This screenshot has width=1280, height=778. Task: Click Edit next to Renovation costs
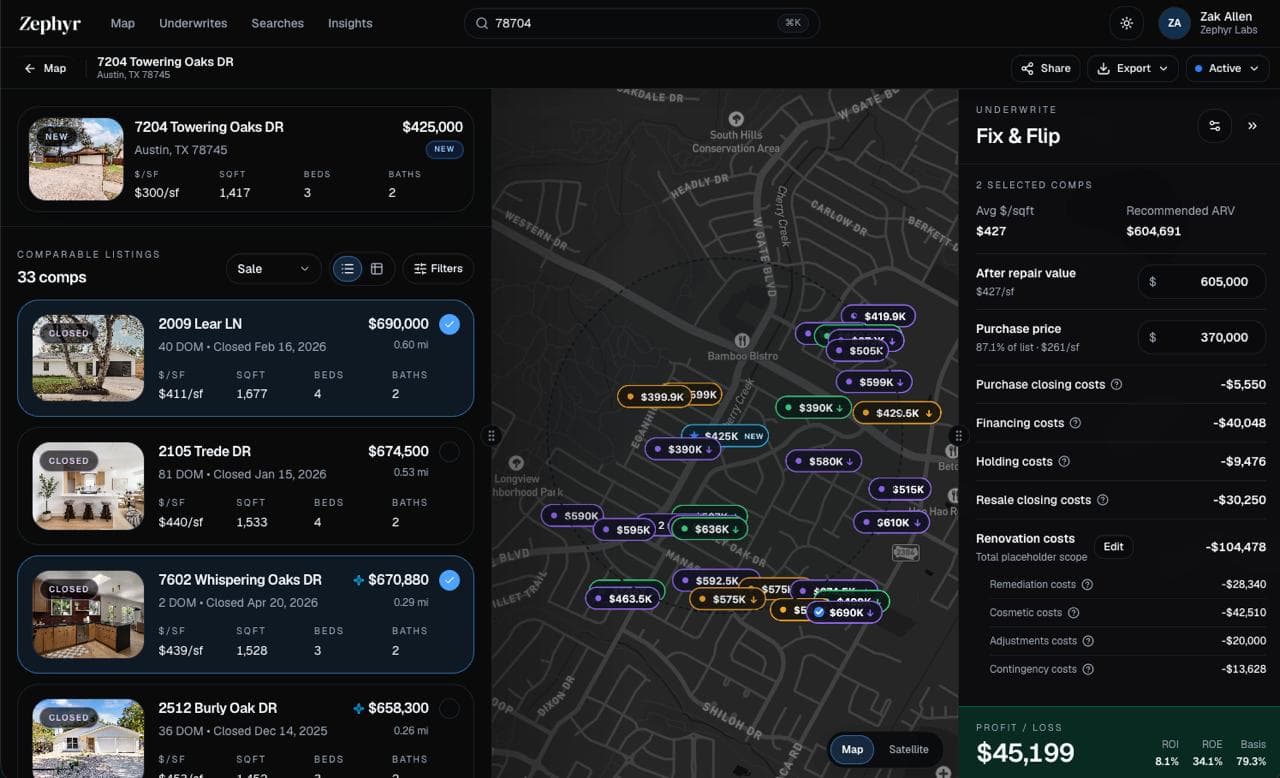tap(1113, 547)
